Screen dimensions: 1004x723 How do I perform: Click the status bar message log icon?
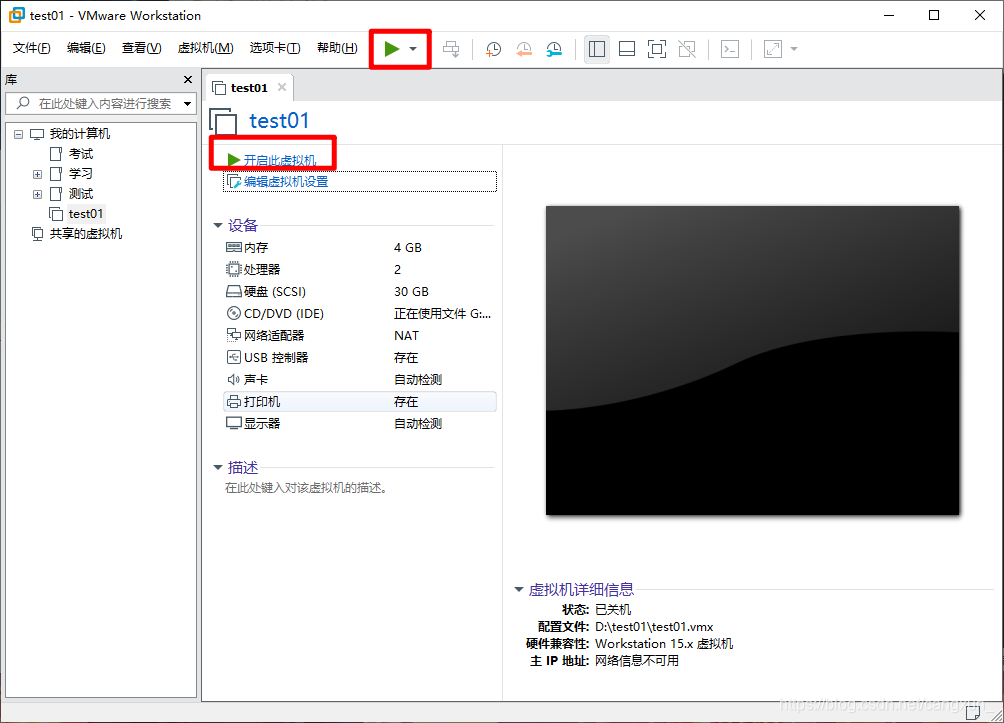coord(973,712)
